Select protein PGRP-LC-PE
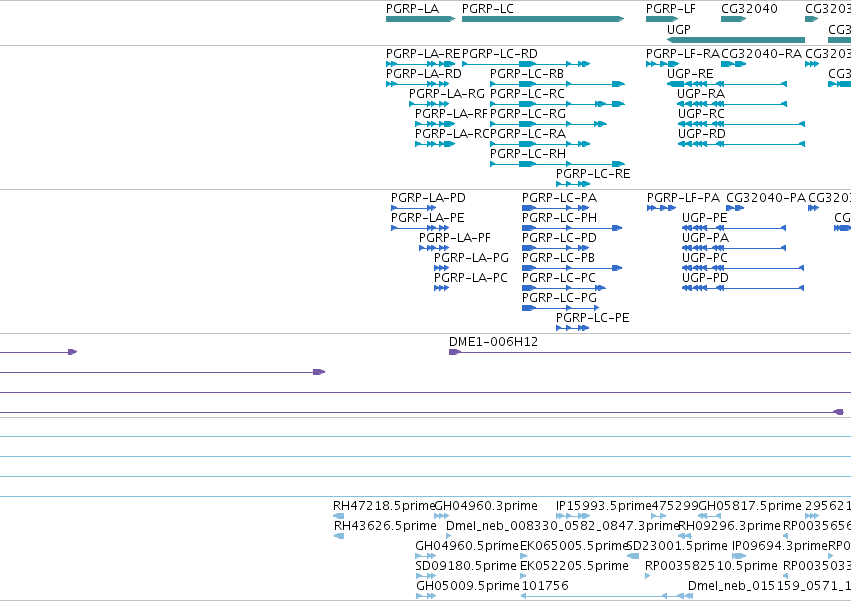 pos(573,328)
